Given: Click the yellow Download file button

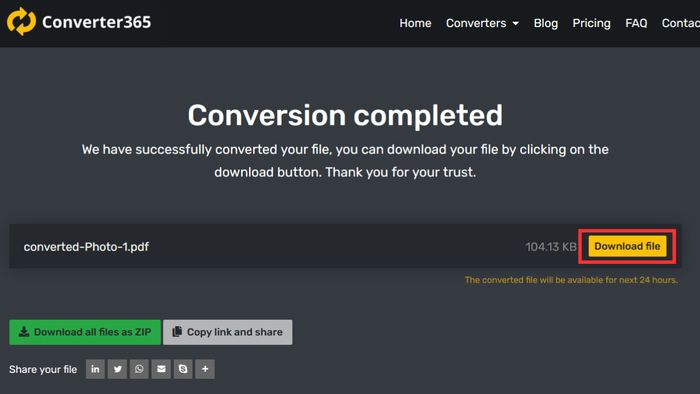Looking at the screenshot, I should 627,246.
